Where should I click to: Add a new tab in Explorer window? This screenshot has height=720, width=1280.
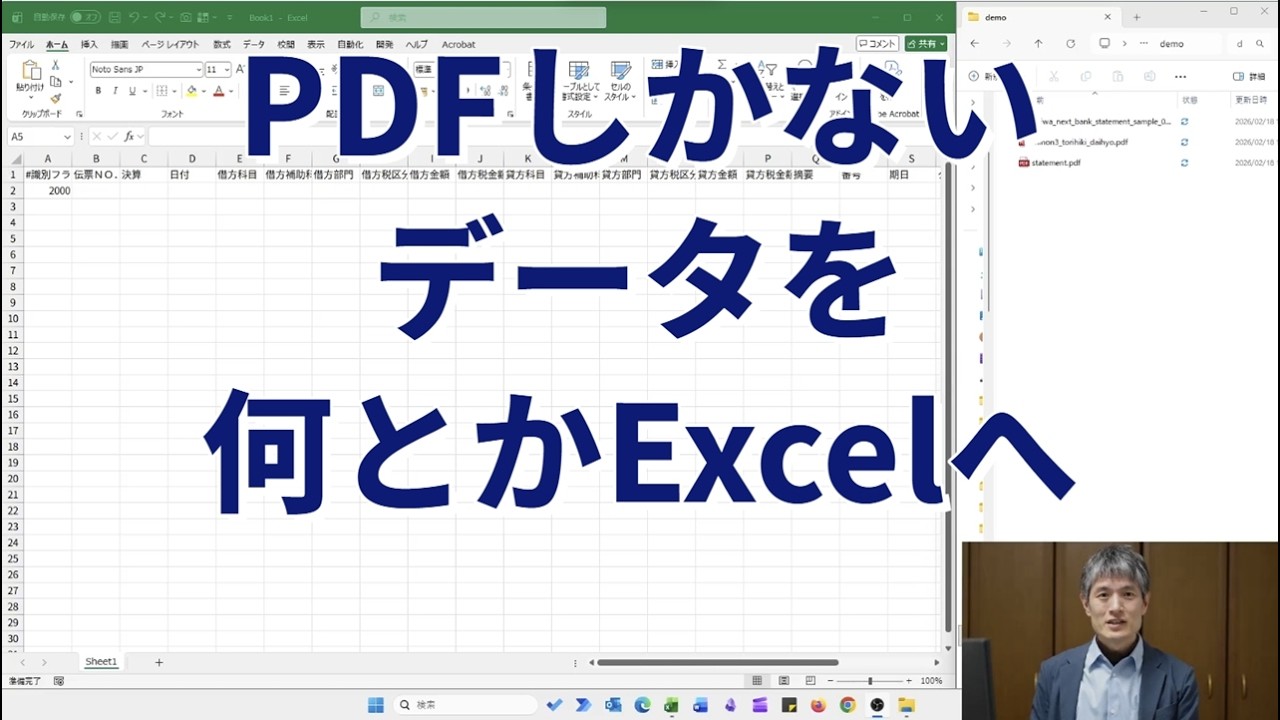click(1137, 17)
